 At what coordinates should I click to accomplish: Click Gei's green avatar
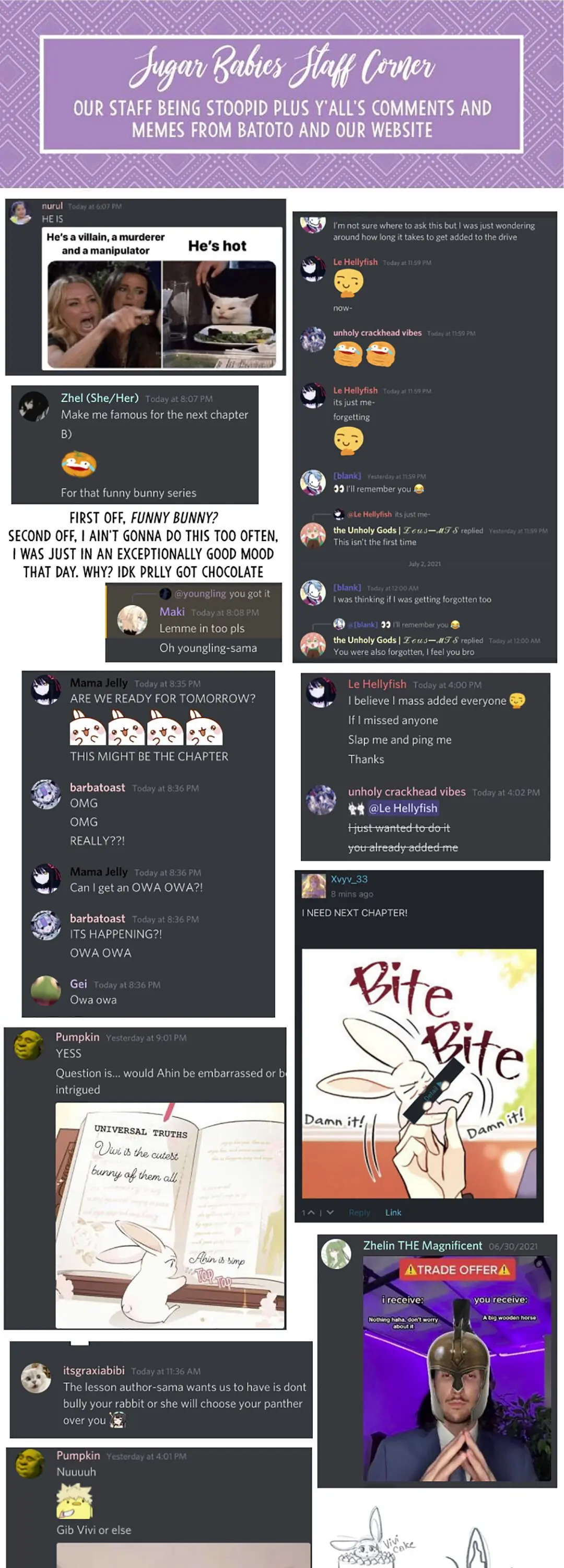[45, 991]
